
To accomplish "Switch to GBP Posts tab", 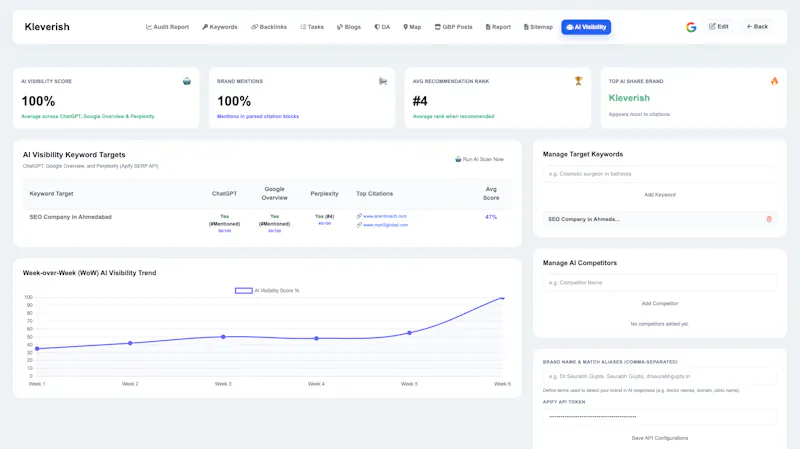I will click(x=454, y=27).
